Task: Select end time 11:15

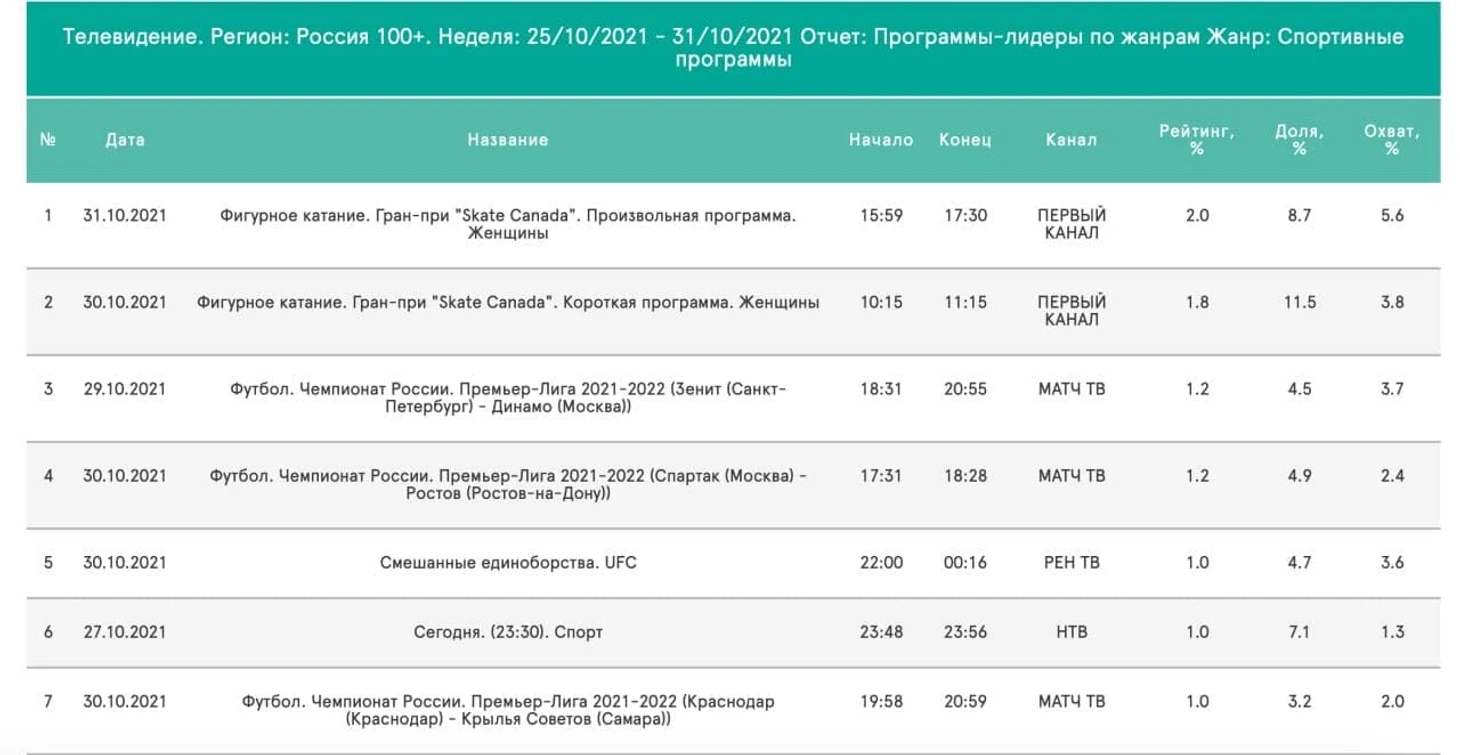Action: coord(965,302)
